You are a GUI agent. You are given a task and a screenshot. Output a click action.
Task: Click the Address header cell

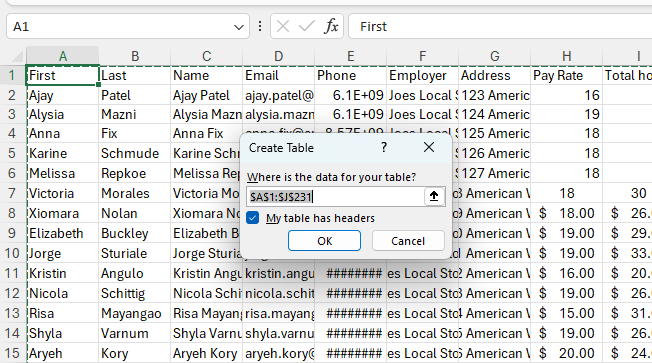[x=494, y=75]
